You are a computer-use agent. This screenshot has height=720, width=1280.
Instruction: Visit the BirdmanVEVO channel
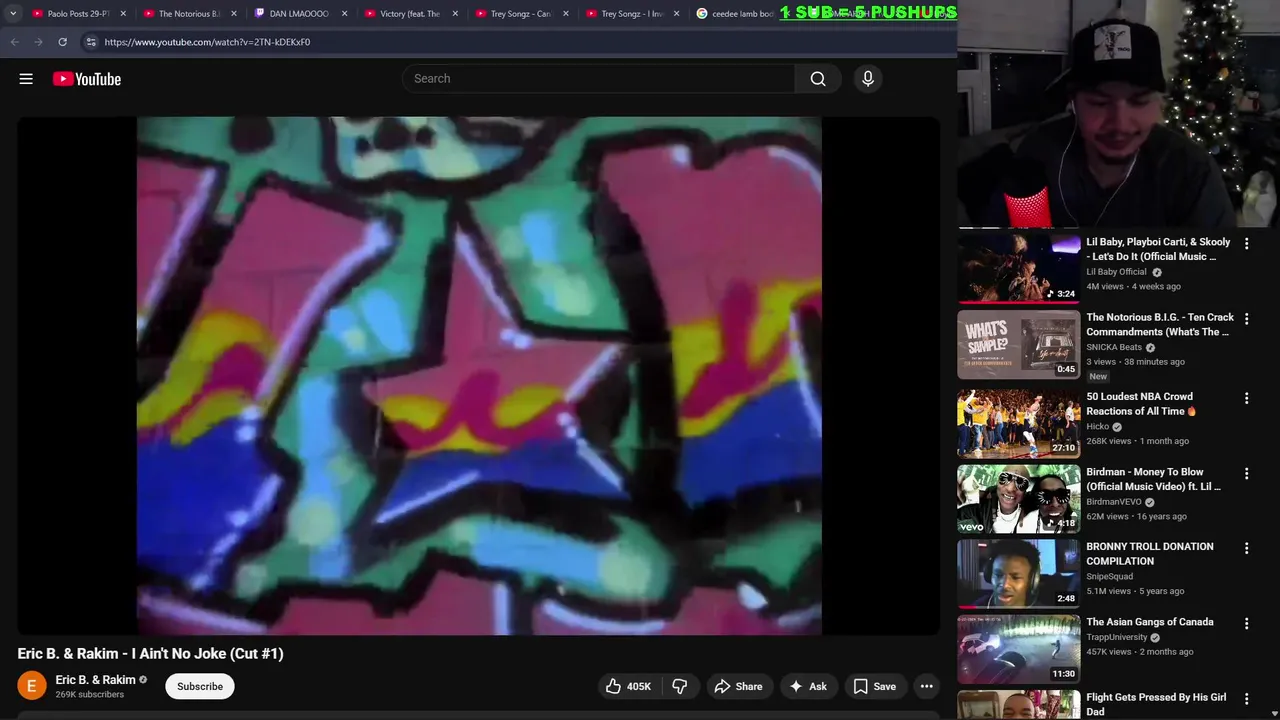point(1114,502)
